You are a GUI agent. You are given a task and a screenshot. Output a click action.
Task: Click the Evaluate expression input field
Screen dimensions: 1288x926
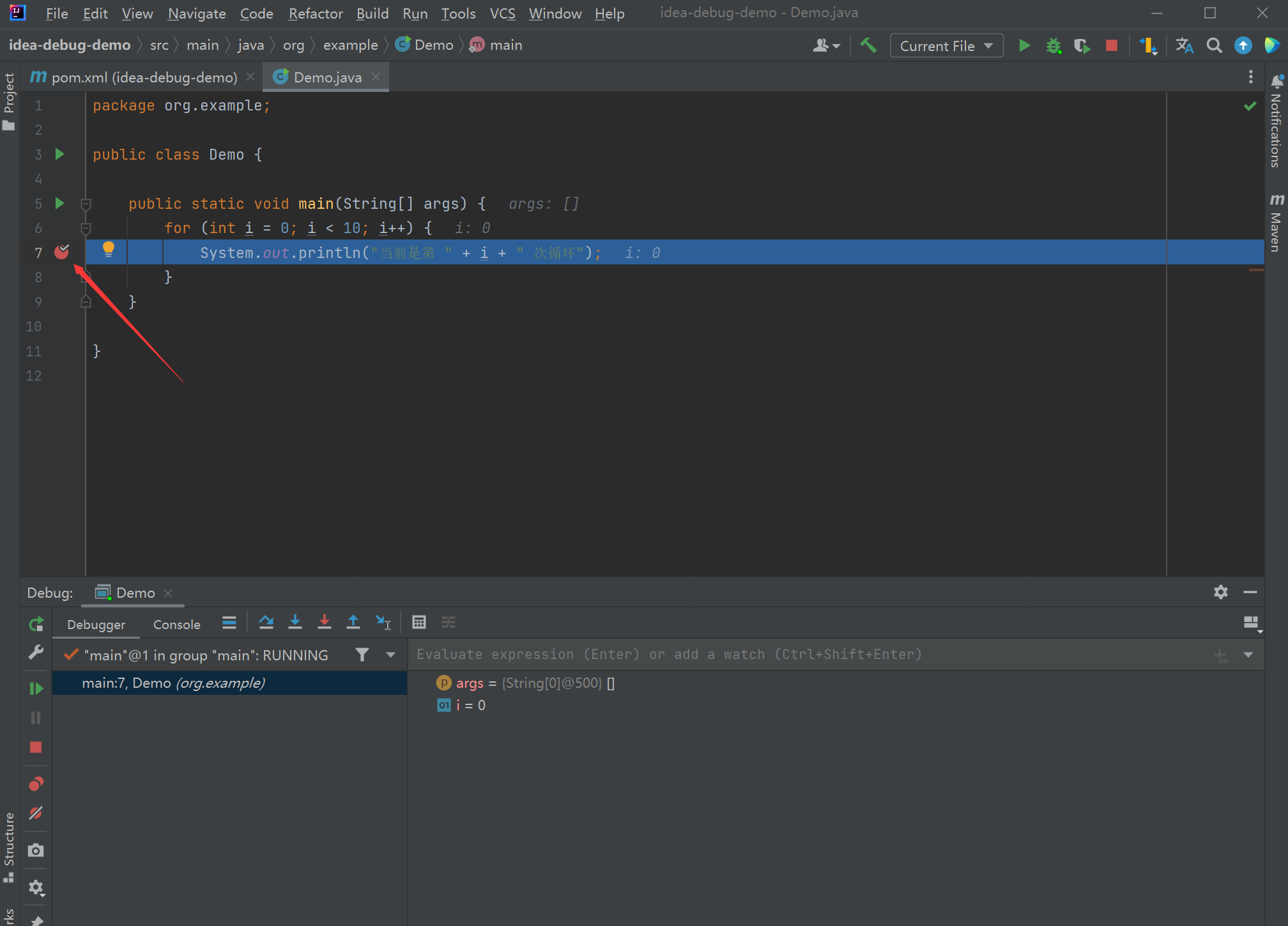(x=811, y=655)
